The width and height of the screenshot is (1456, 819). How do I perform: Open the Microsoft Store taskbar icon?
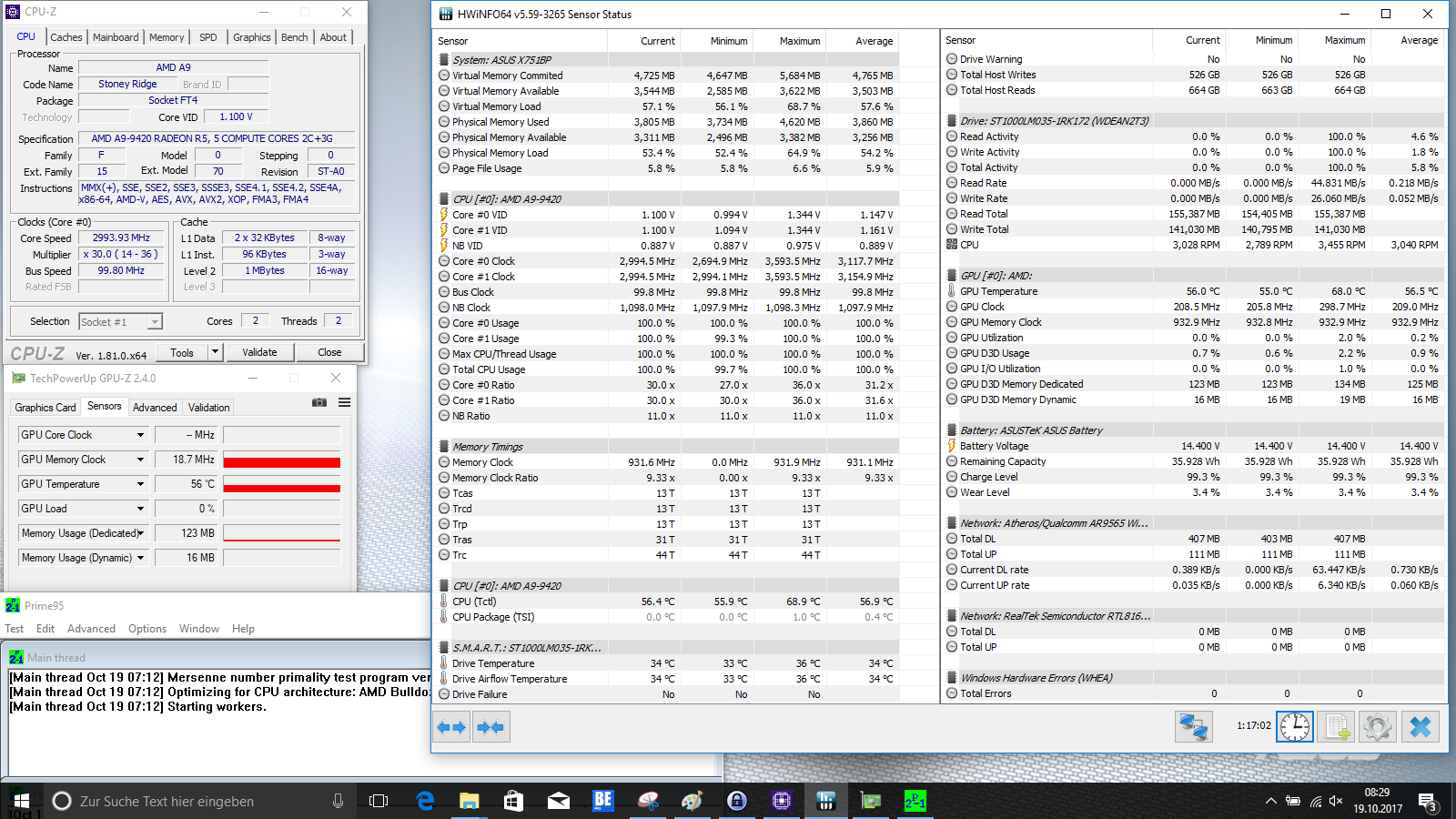tap(513, 801)
